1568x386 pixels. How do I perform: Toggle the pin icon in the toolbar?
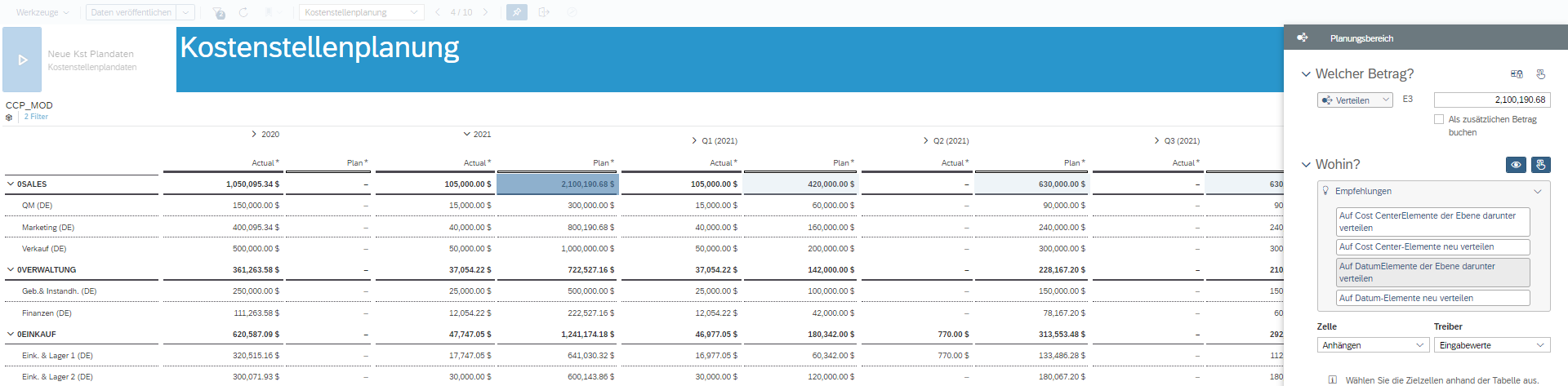517,12
